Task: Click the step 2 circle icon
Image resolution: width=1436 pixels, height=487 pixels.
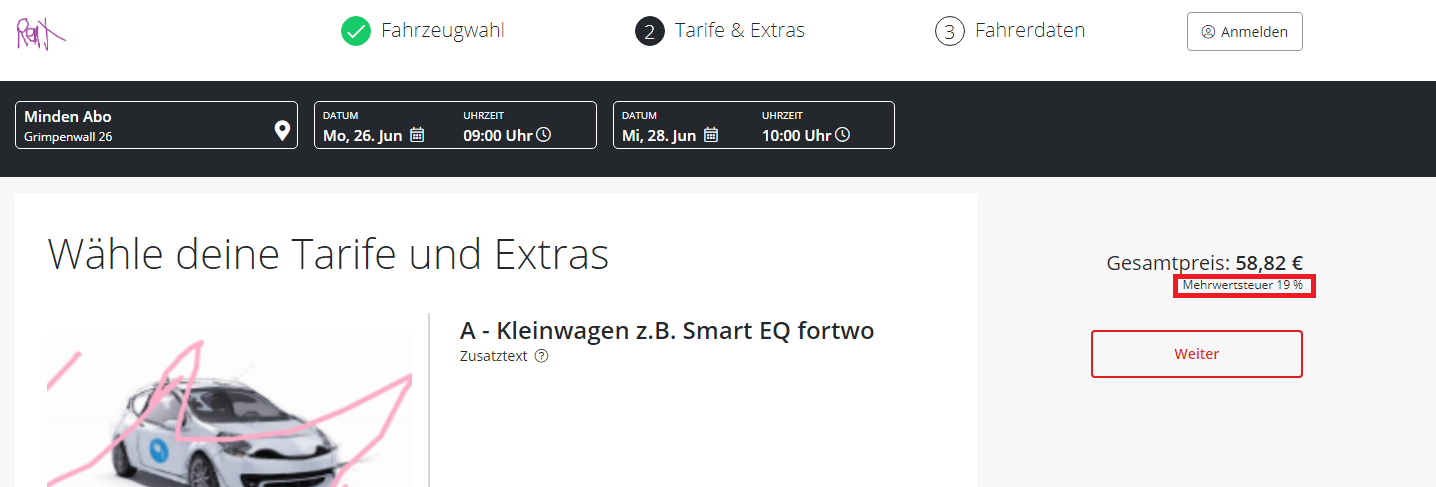Action: 649,31
